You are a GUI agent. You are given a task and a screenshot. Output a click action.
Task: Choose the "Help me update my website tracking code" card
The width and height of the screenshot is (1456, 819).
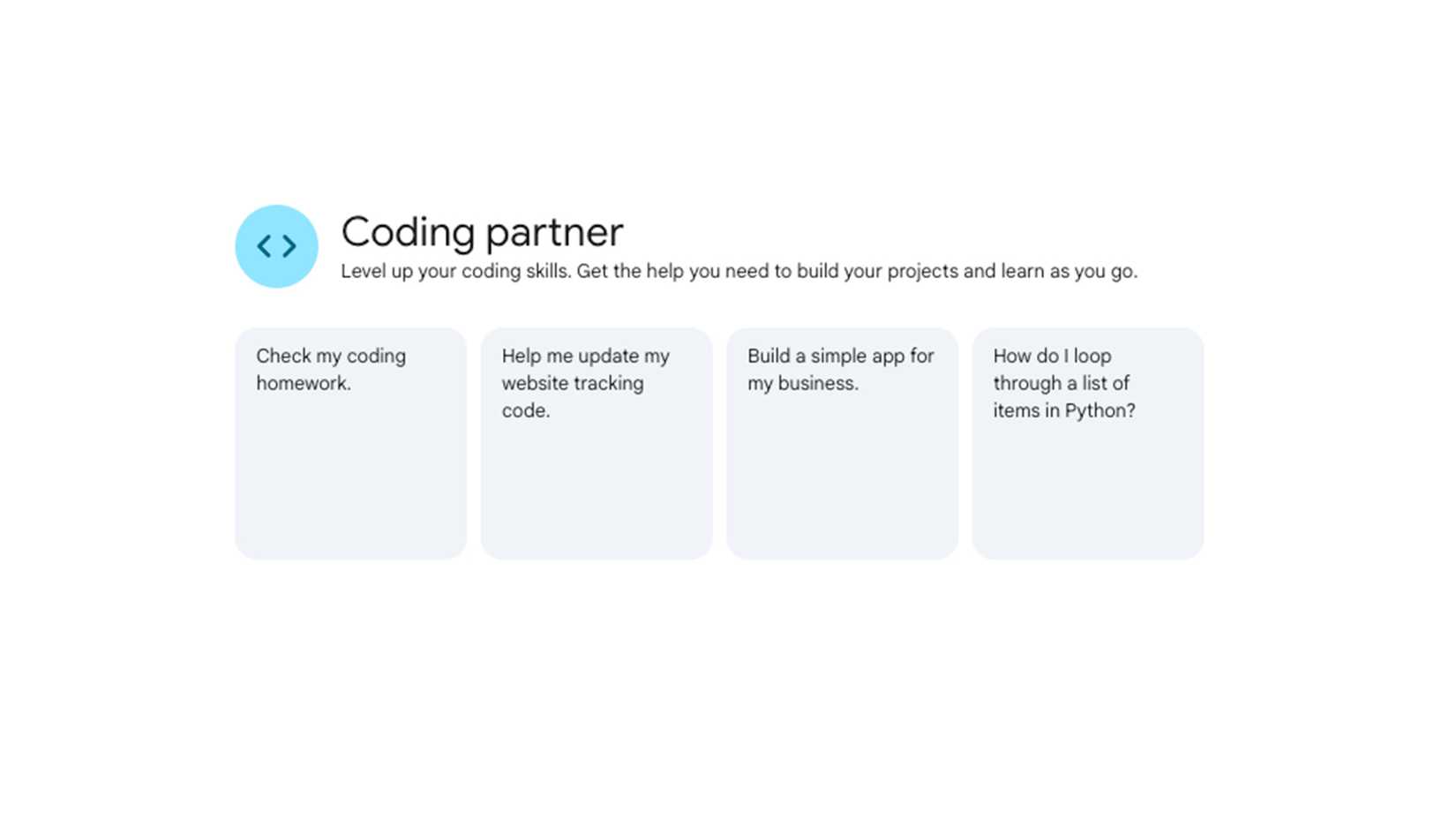596,443
